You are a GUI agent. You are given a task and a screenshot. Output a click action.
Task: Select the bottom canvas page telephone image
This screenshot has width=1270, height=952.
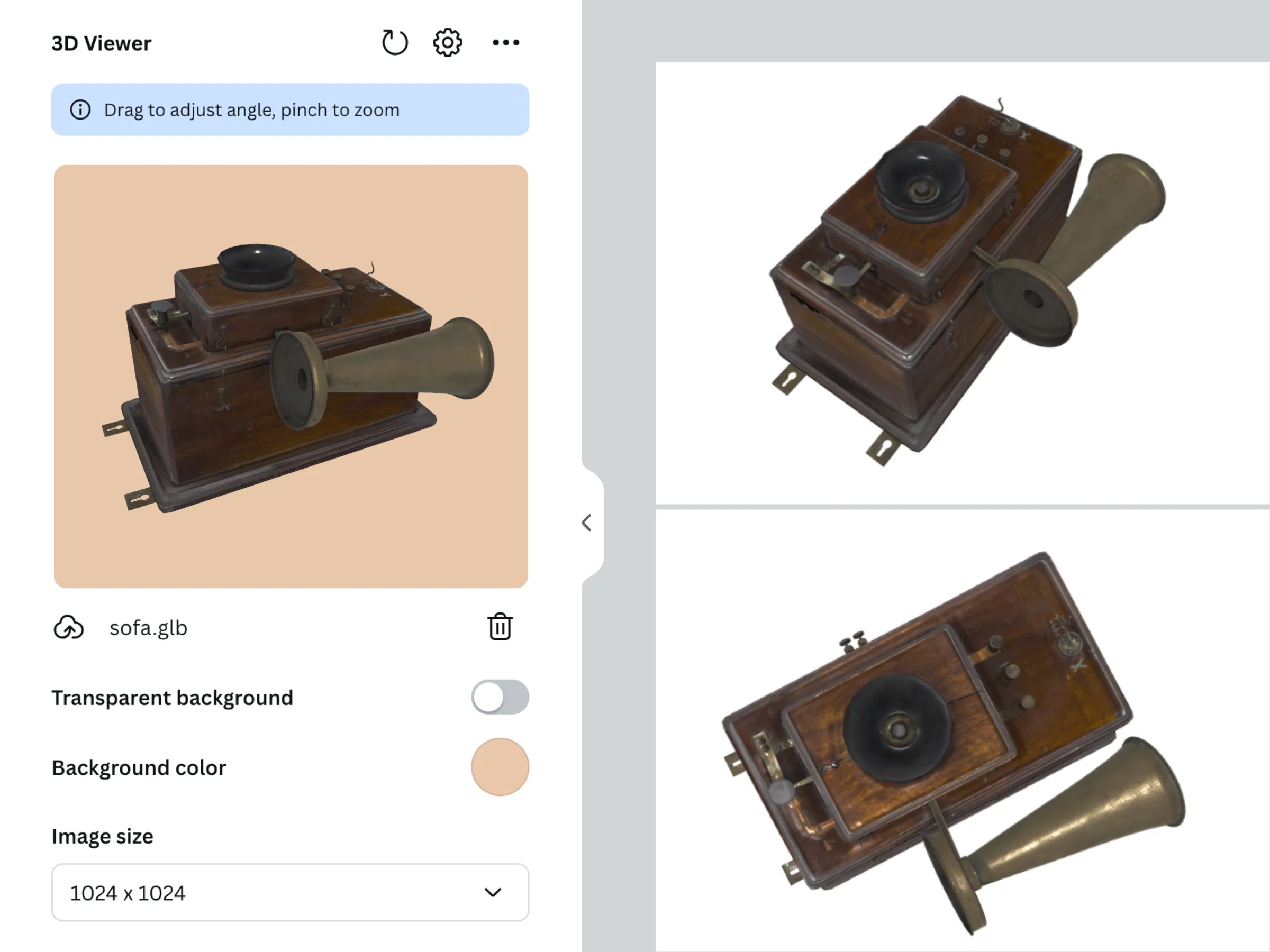(x=953, y=743)
